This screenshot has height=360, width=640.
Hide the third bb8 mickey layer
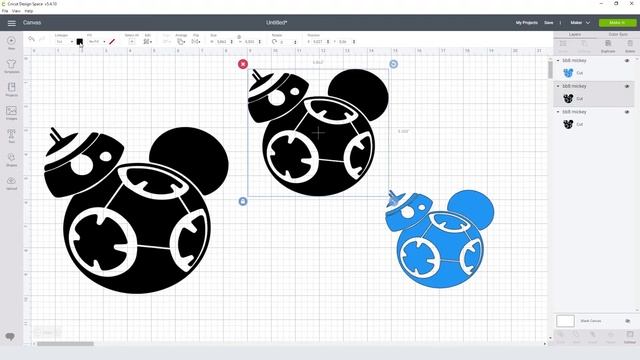[x=627, y=112]
